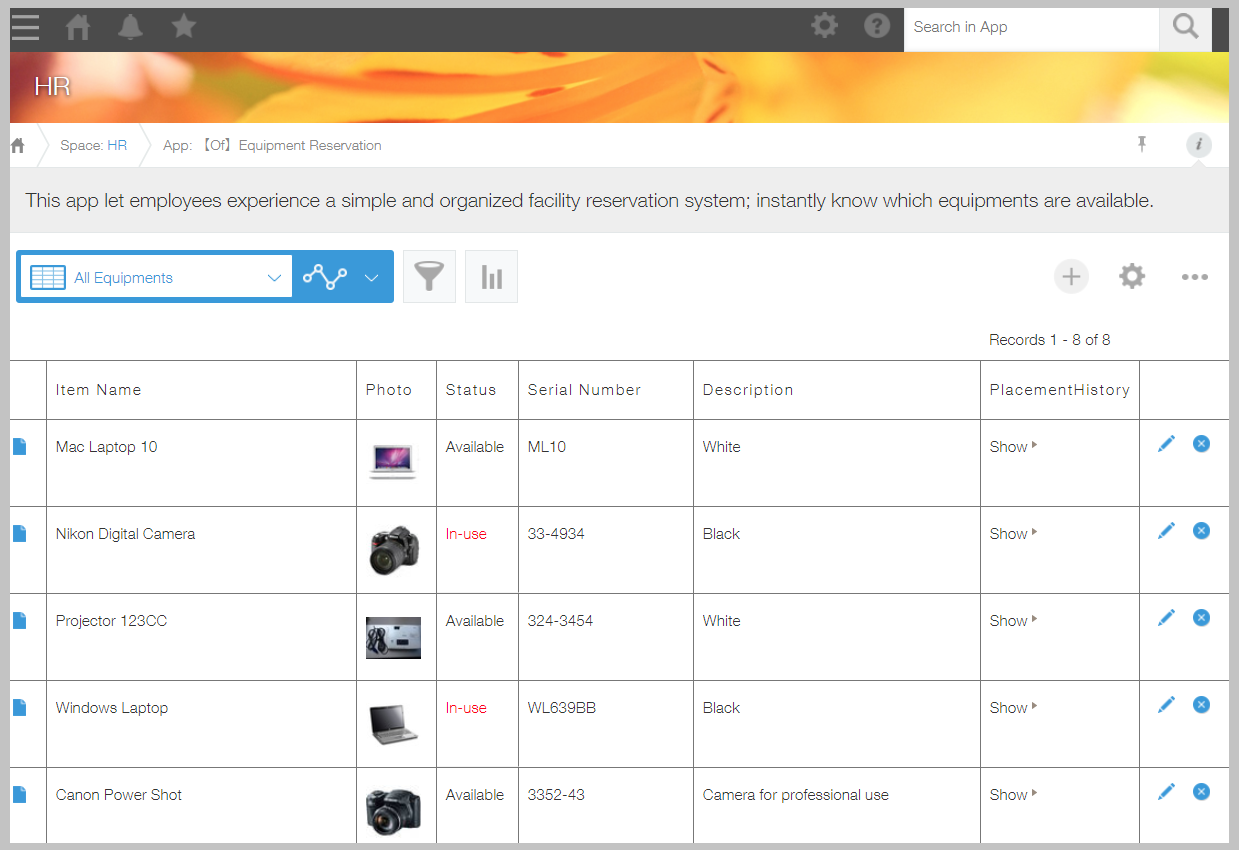This screenshot has width=1239, height=850.
Task: Edit the Mac Laptop 10 record
Action: [1166, 444]
